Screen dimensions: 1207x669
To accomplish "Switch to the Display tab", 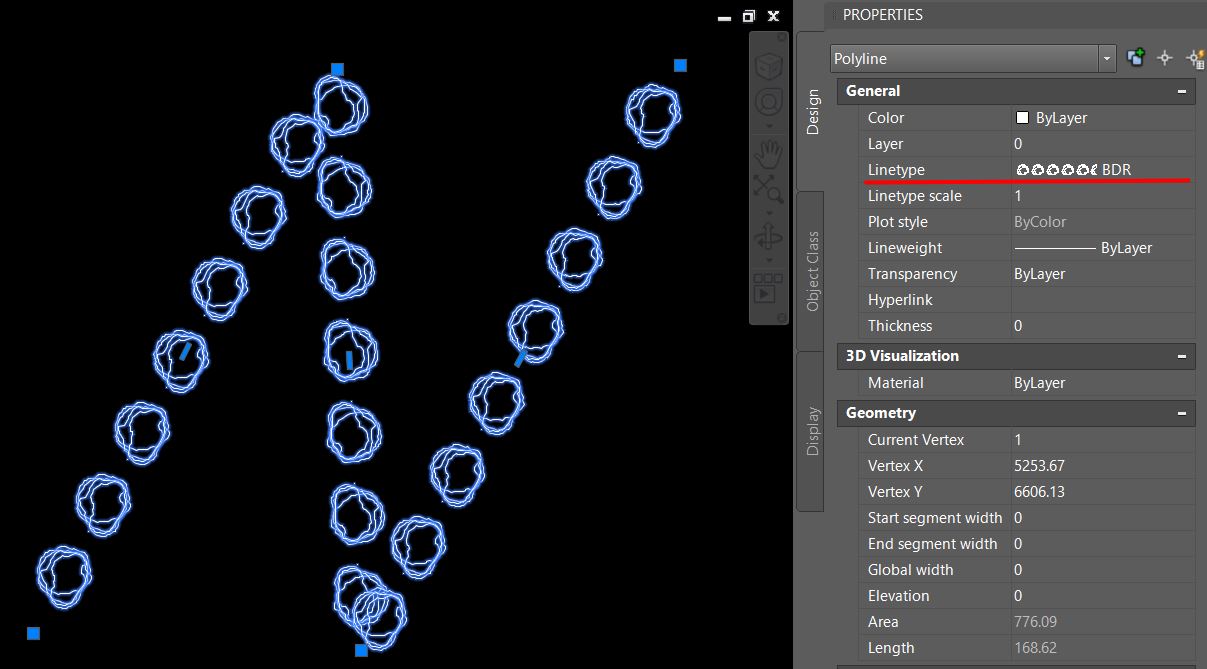I will click(x=812, y=431).
